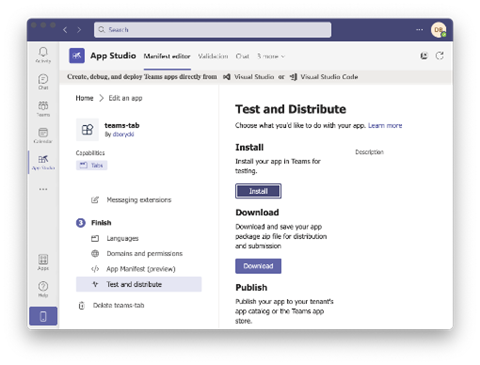This screenshot has height=365, width=480.
Task: Click the Publish heading
Action: pos(251,288)
